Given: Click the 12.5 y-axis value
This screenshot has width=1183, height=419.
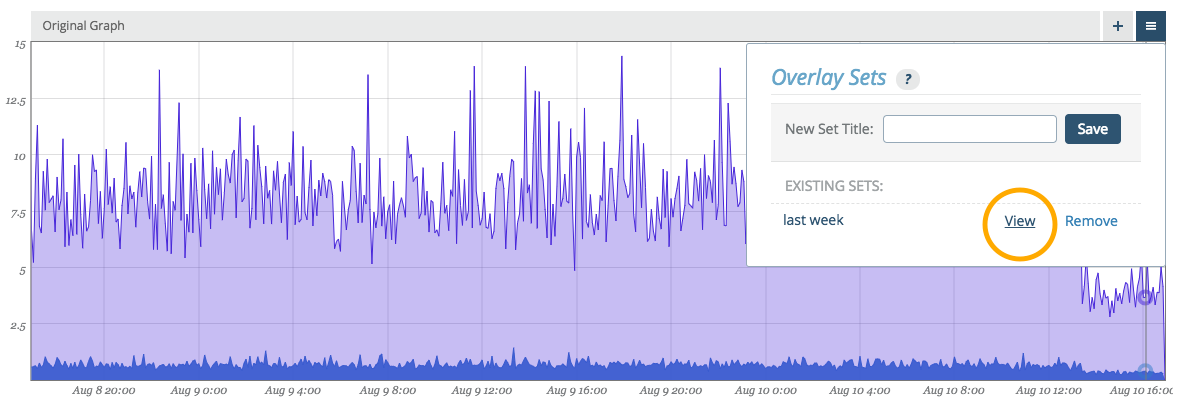Looking at the screenshot, I should click(17, 100).
